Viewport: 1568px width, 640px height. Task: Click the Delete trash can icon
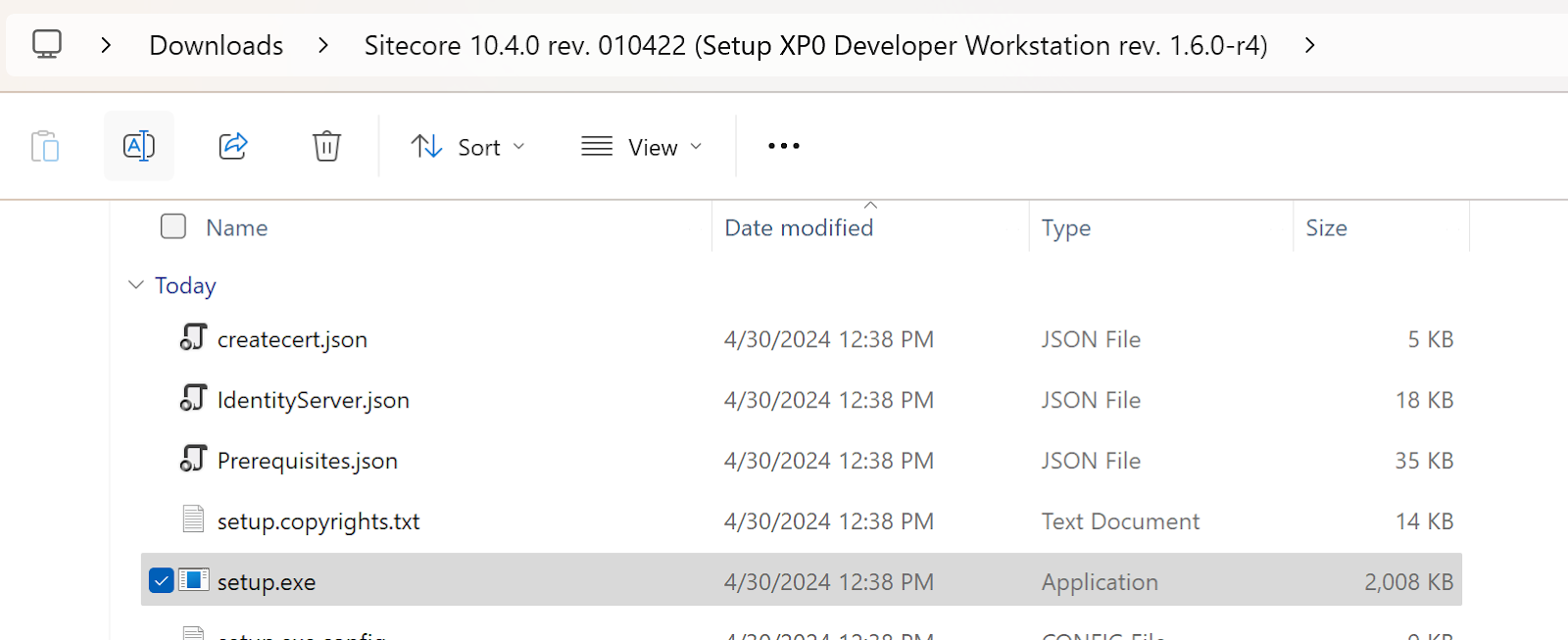click(x=326, y=146)
